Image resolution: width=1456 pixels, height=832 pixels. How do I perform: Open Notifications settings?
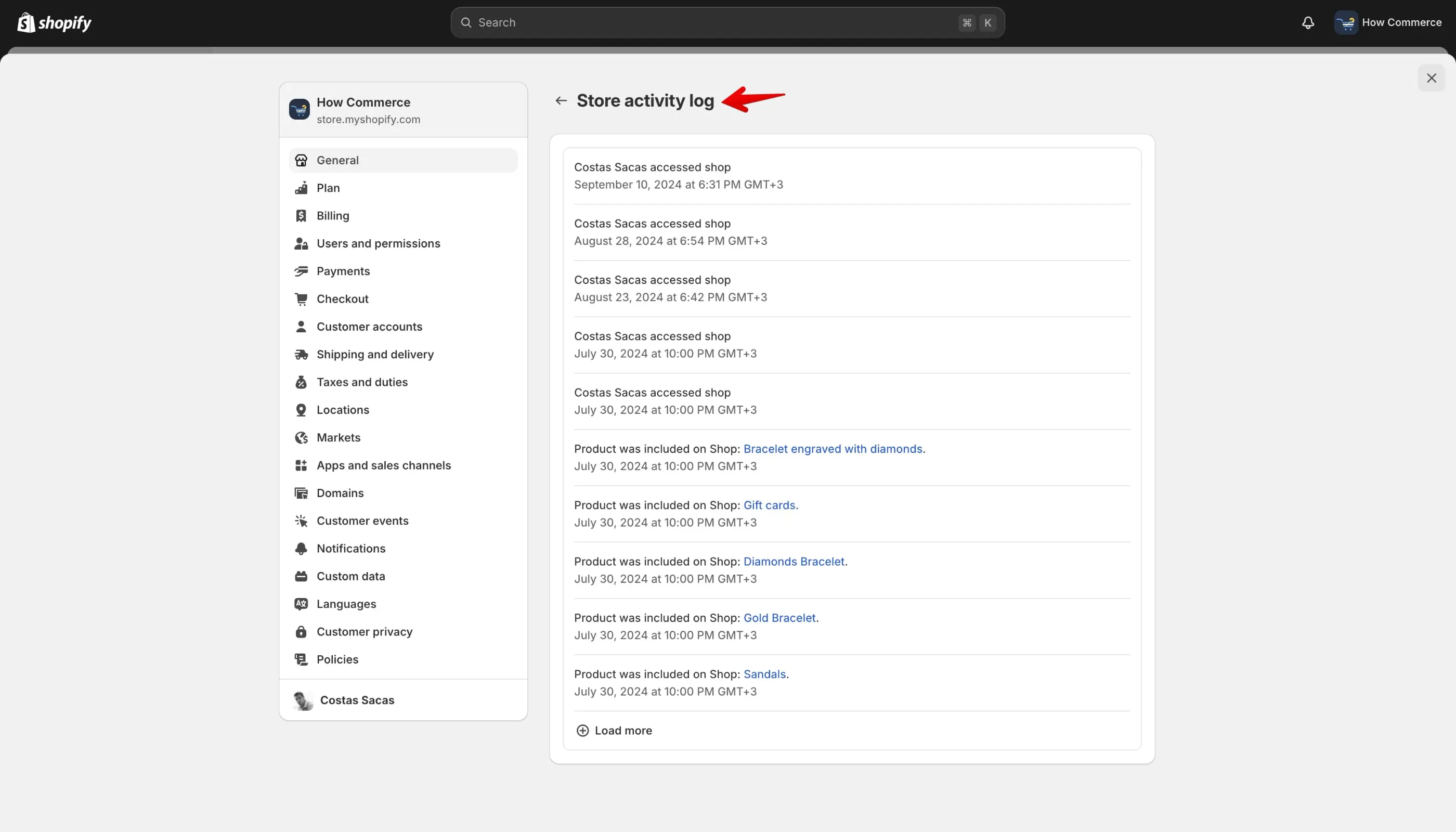click(404, 549)
